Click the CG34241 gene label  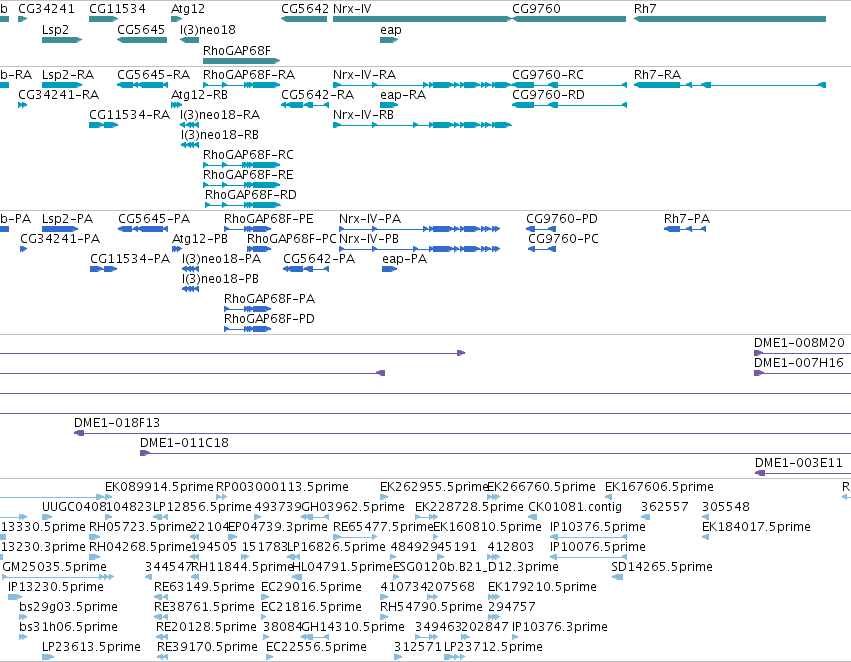(46, 9)
